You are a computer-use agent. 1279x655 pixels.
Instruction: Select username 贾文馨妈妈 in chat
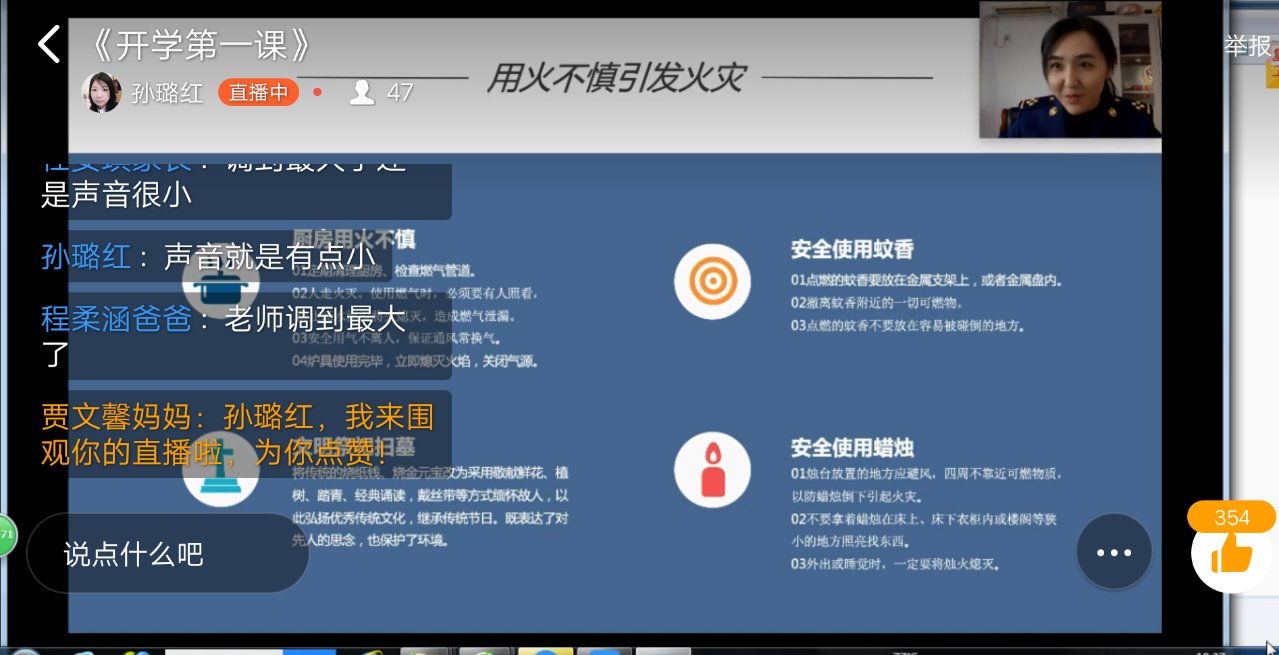[116, 416]
